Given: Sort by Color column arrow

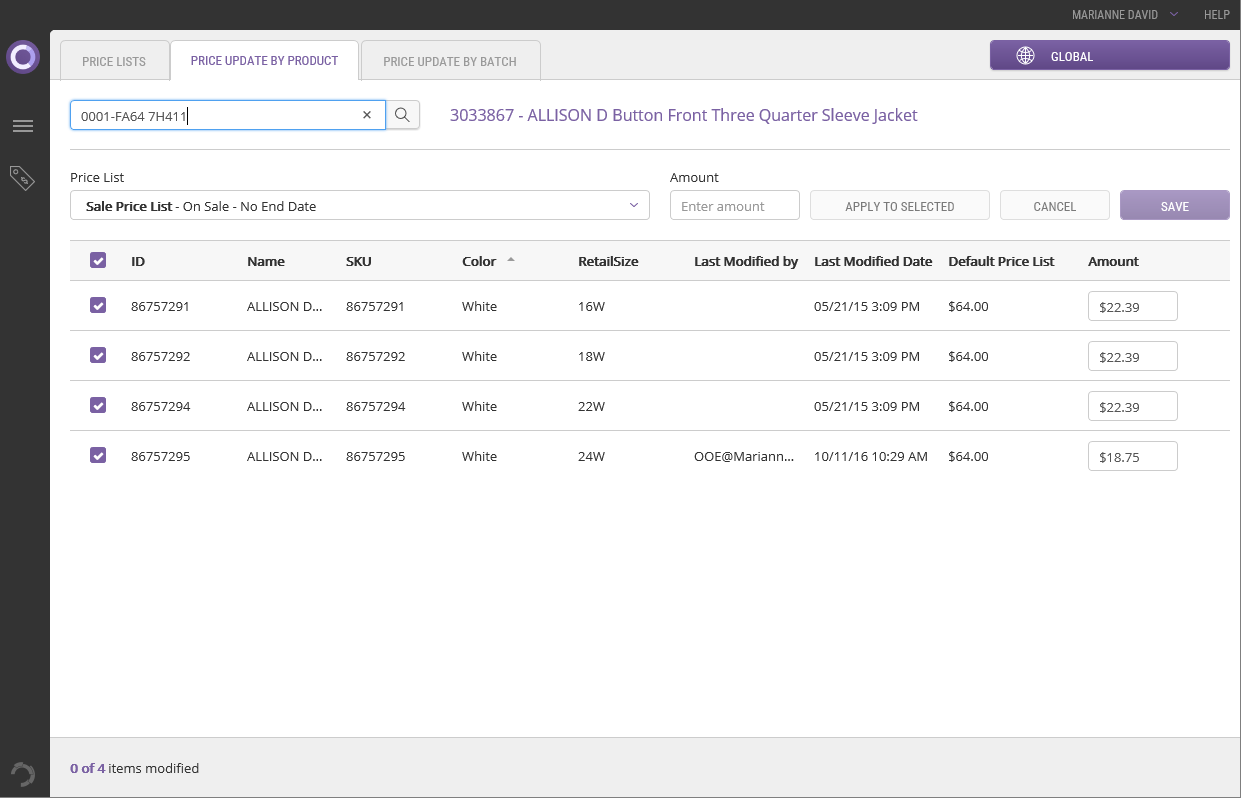Looking at the screenshot, I should click(511, 260).
